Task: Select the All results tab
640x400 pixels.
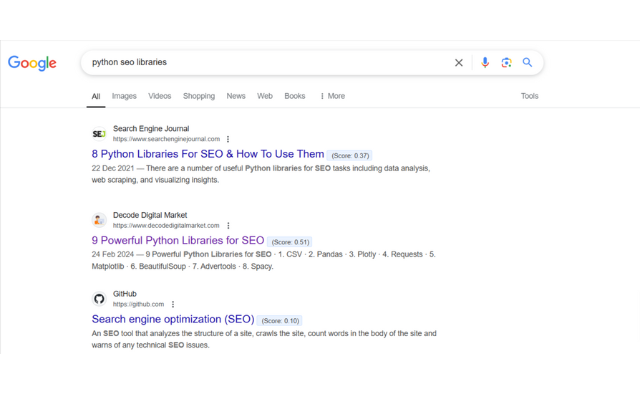Action: [x=96, y=96]
